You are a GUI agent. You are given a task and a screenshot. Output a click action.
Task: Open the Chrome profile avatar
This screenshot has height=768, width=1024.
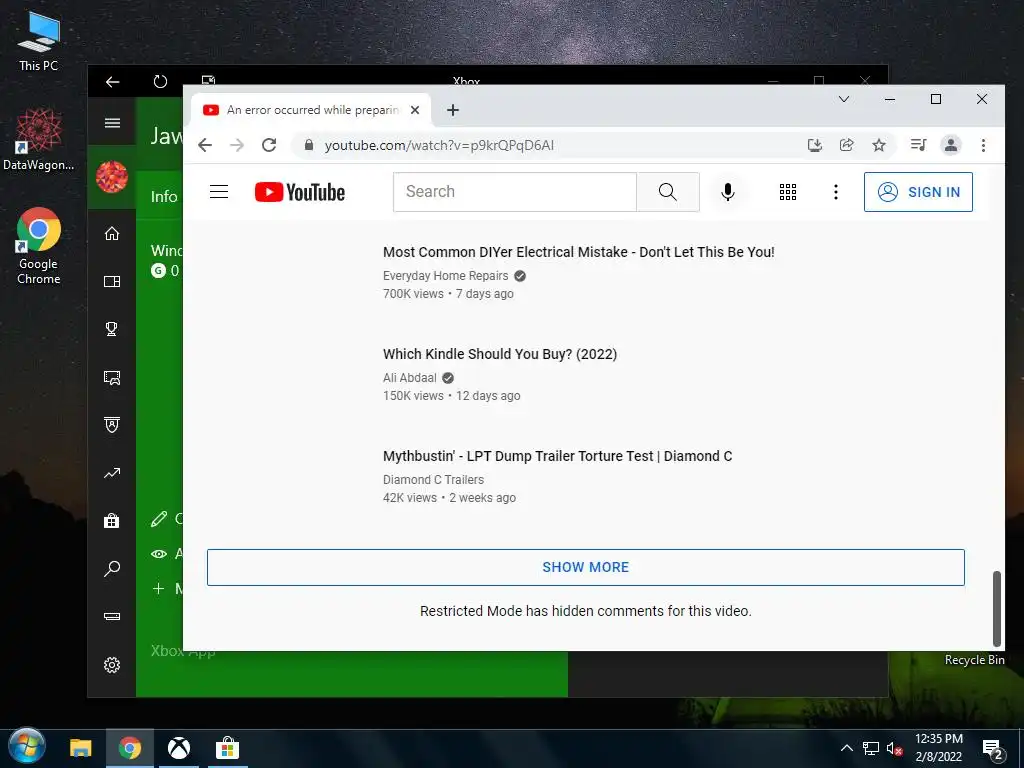951,145
